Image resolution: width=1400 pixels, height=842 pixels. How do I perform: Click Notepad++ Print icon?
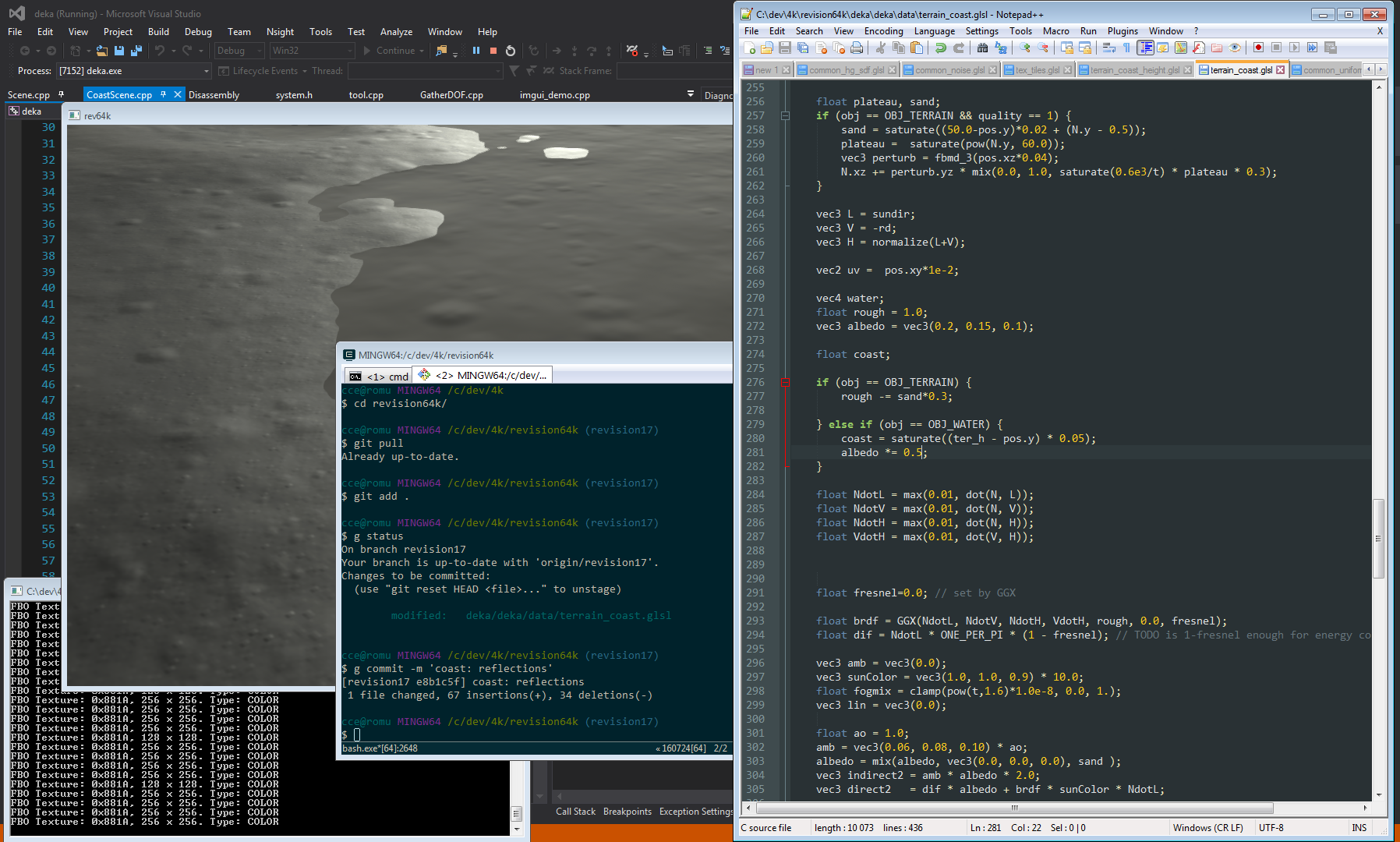pyautogui.click(x=857, y=48)
